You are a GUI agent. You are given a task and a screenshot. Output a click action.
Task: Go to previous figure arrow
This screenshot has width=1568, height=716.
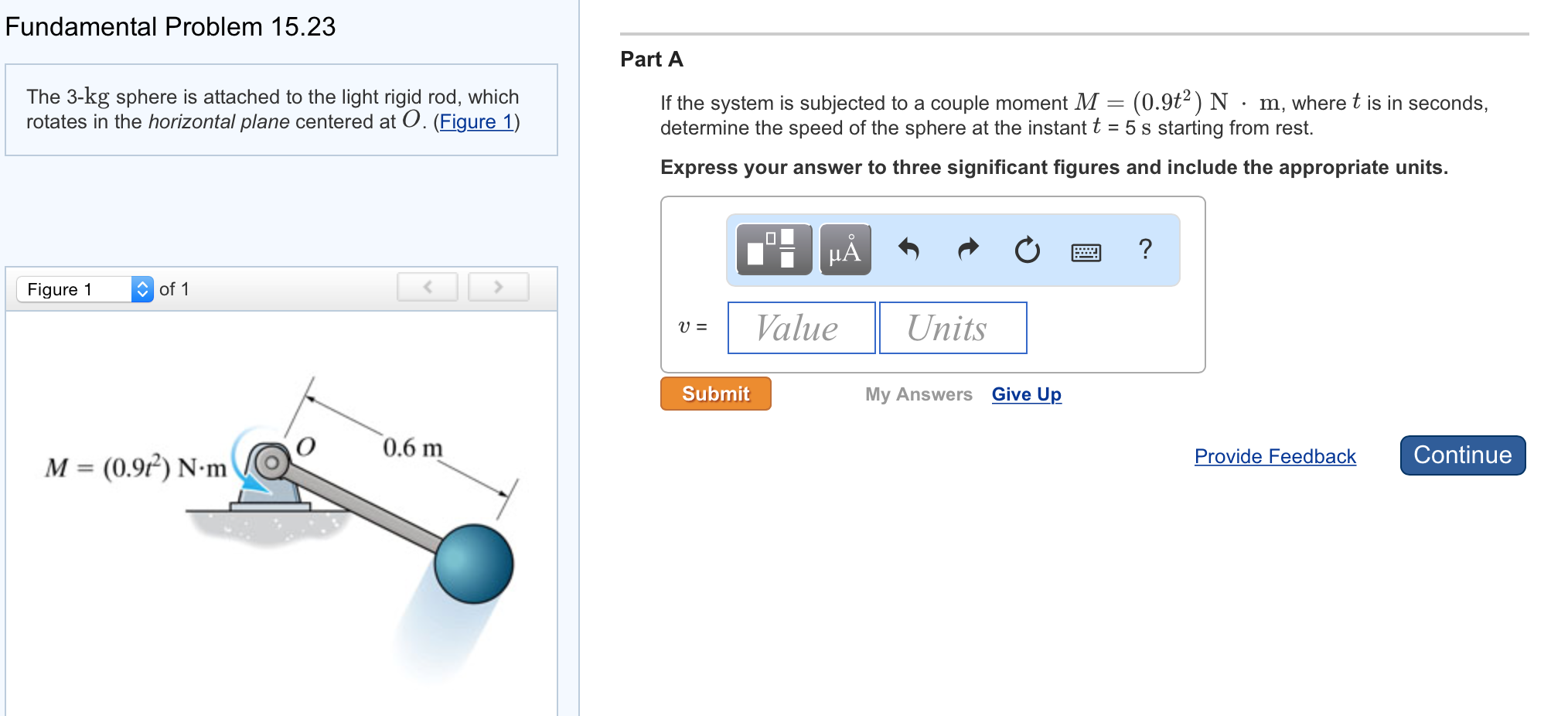(428, 287)
